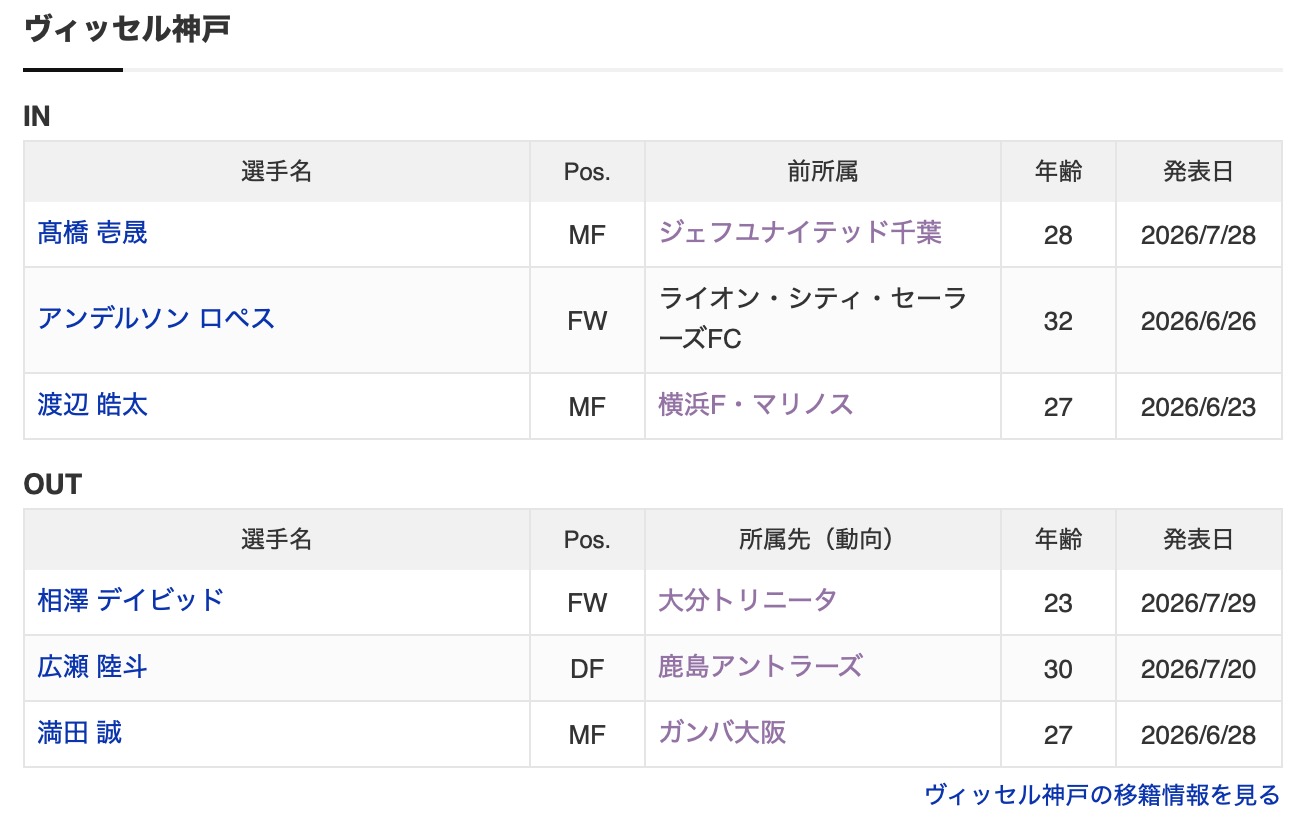
Task: Visit ジェフユナイテッド千葉 team link
Action: pos(800,233)
